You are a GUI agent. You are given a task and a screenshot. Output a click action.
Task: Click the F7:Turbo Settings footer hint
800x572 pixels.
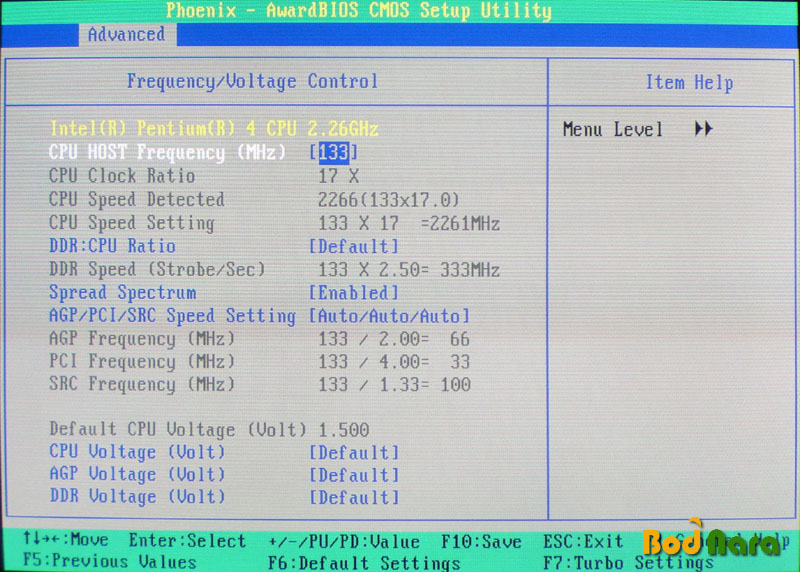click(x=628, y=562)
